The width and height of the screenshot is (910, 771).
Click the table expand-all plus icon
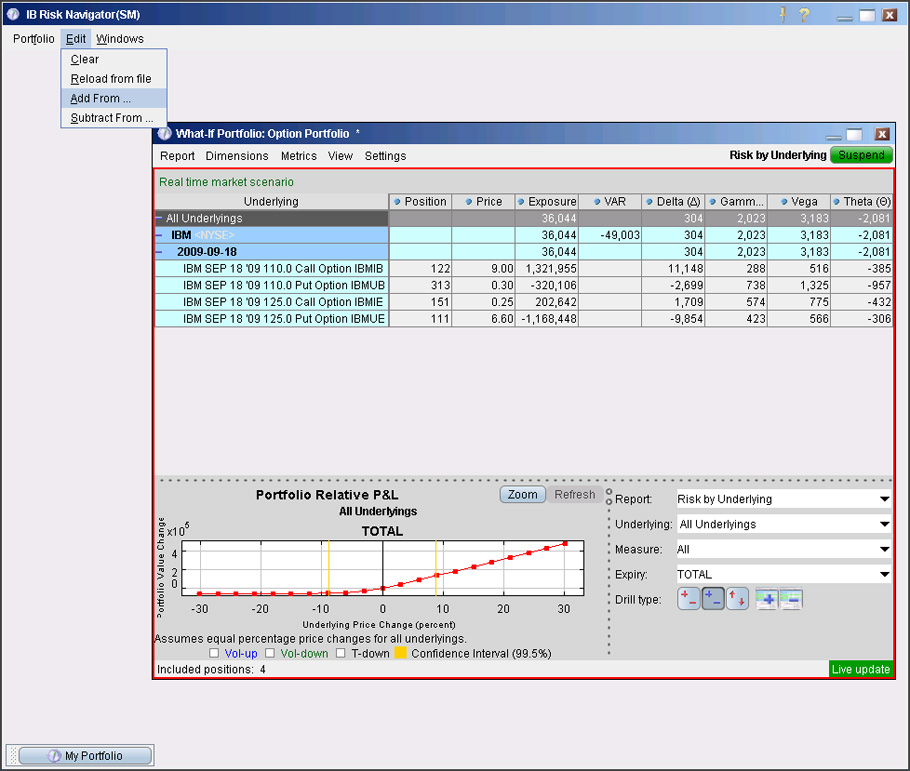tap(767, 599)
